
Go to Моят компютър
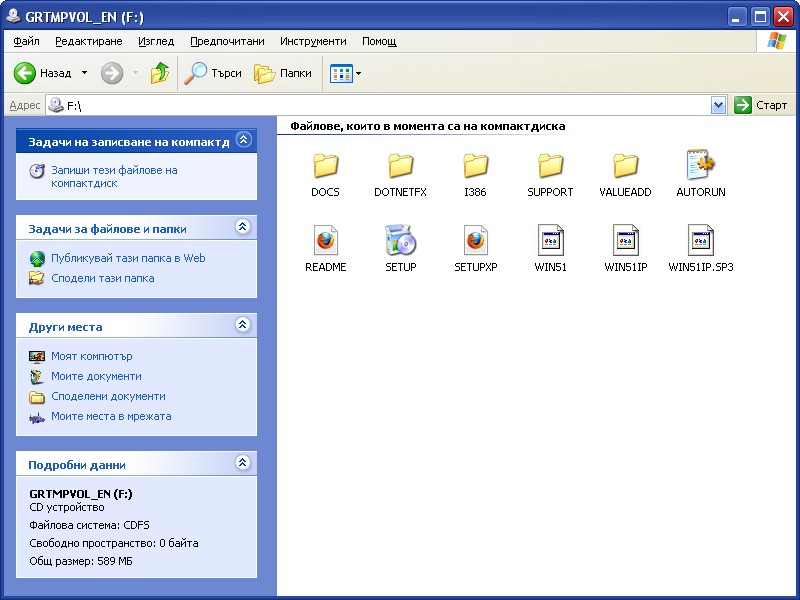click(92, 356)
